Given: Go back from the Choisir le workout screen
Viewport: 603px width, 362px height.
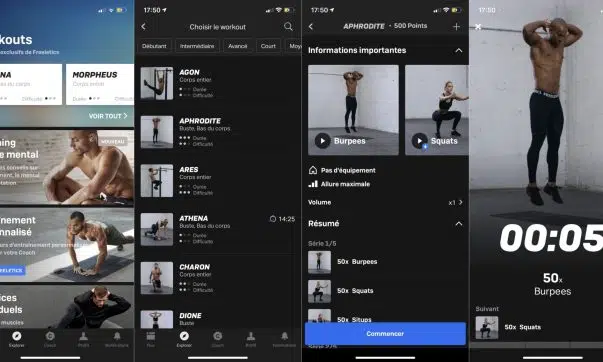Looking at the screenshot, I should point(143,27).
